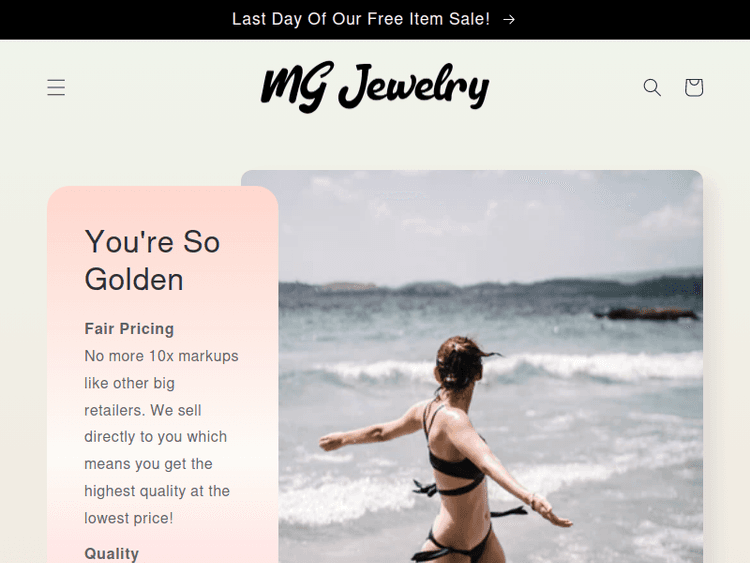This screenshot has width=750, height=563.
Task: Click the 'directly to you which' text line
Action: pyautogui.click(x=155, y=437)
